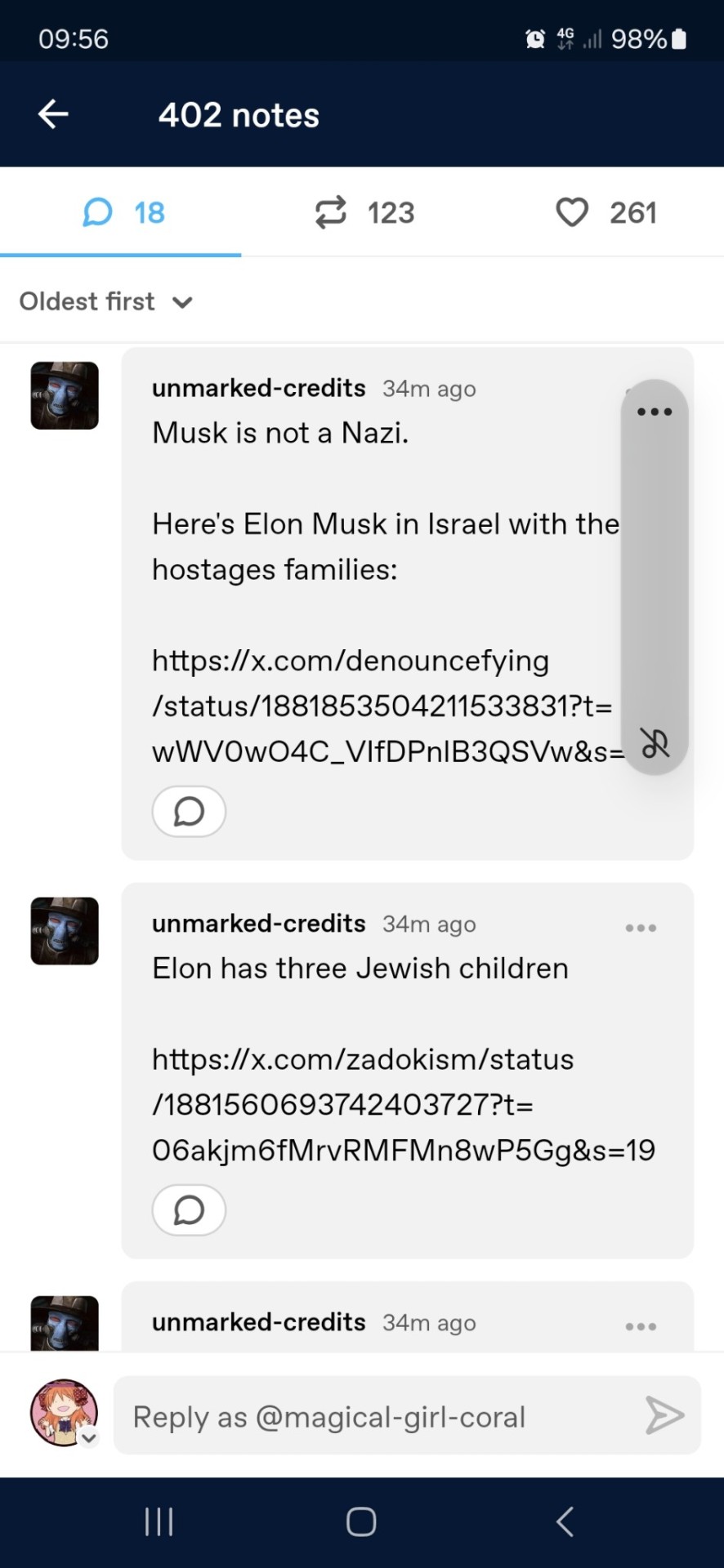Open unmarked-credits avatar on first reply
The width and height of the screenshot is (724, 1568).
coord(65,396)
